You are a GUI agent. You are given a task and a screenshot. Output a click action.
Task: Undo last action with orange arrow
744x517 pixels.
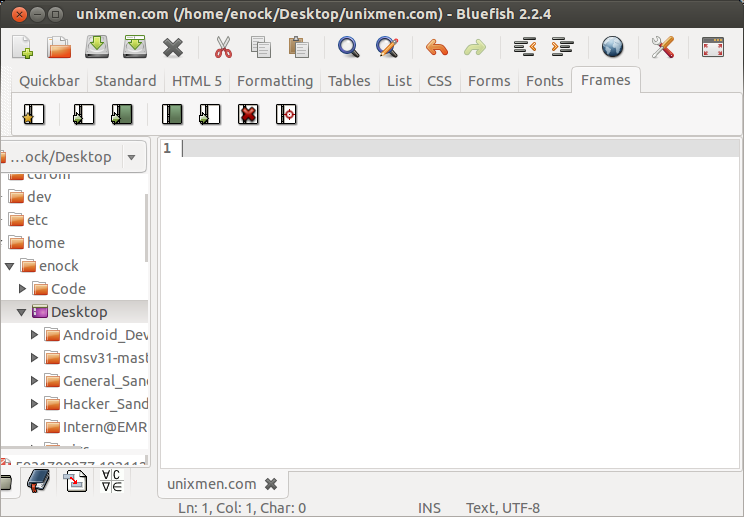click(x=437, y=48)
